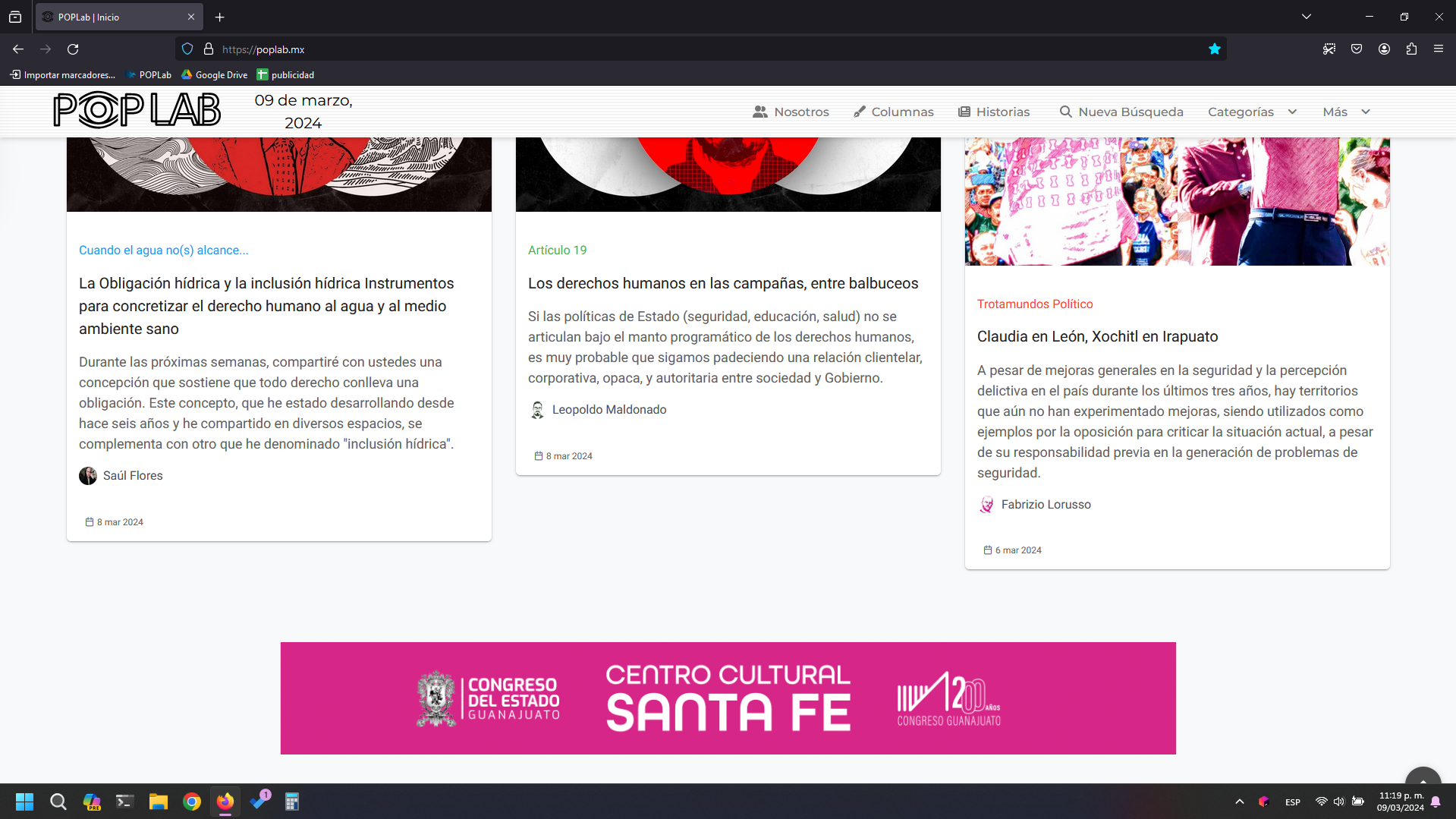Open the Firefox hamburger application menu
Viewport: 1456px width, 819px height.
(x=1439, y=49)
